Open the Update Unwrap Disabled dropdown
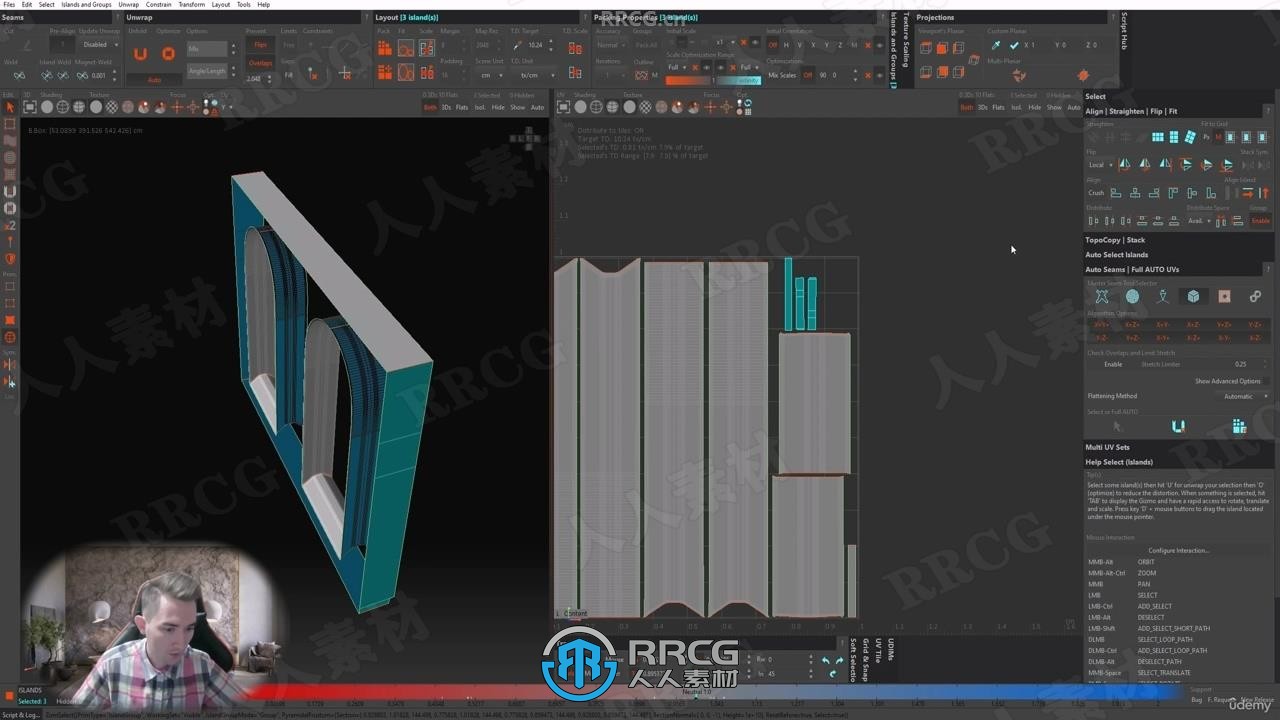This screenshot has height=720, width=1280. (x=98, y=45)
